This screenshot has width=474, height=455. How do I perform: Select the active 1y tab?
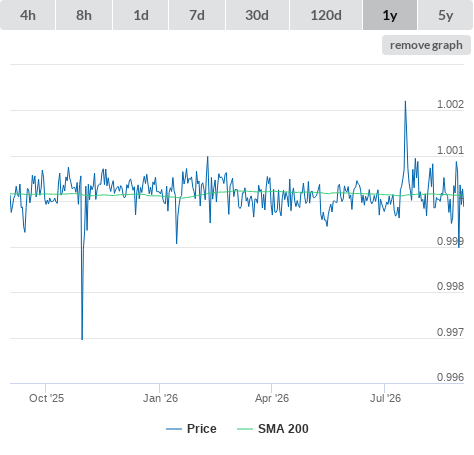(390, 15)
